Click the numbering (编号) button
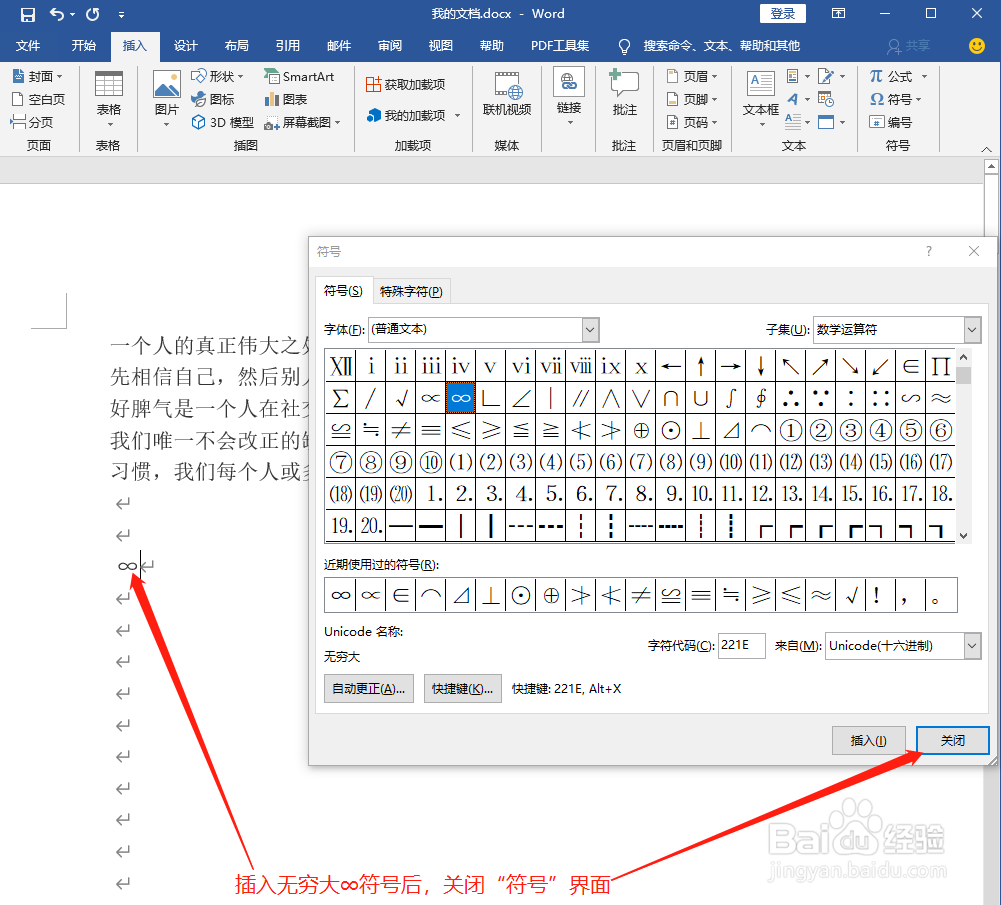Image resolution: width=1001 pixels, height=905 pixels. pyautogui.click(x=891, y=123)
